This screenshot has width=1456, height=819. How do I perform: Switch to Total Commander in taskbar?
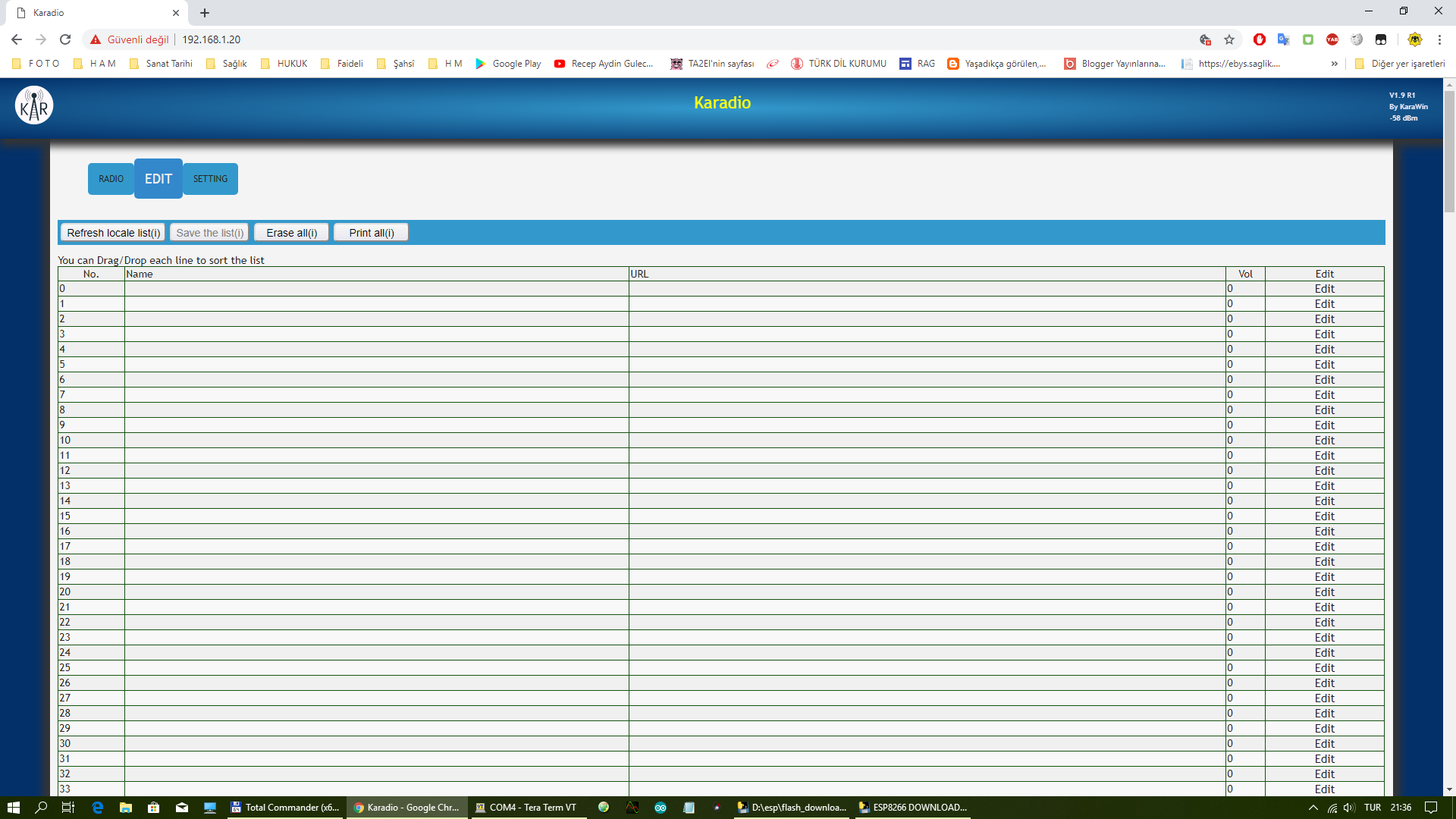coord(286,808)
